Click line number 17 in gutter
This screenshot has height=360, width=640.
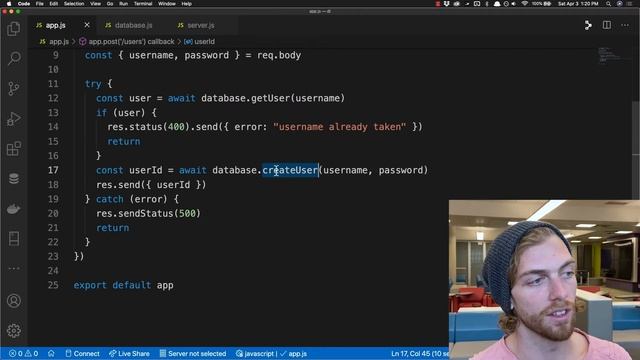[x=53, y=170]
